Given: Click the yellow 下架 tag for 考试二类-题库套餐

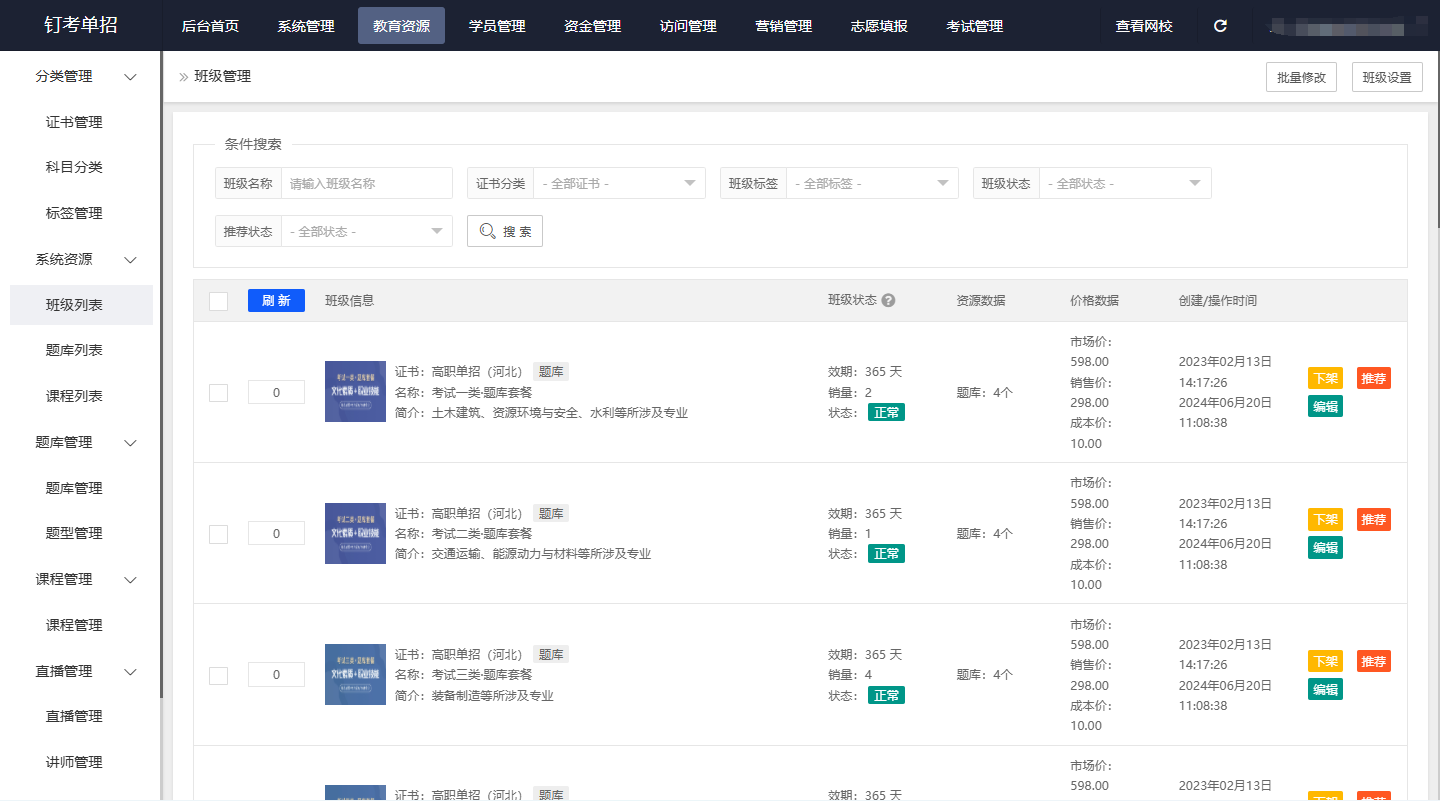Looking at the screenshot, I should tap(1325, 520).
